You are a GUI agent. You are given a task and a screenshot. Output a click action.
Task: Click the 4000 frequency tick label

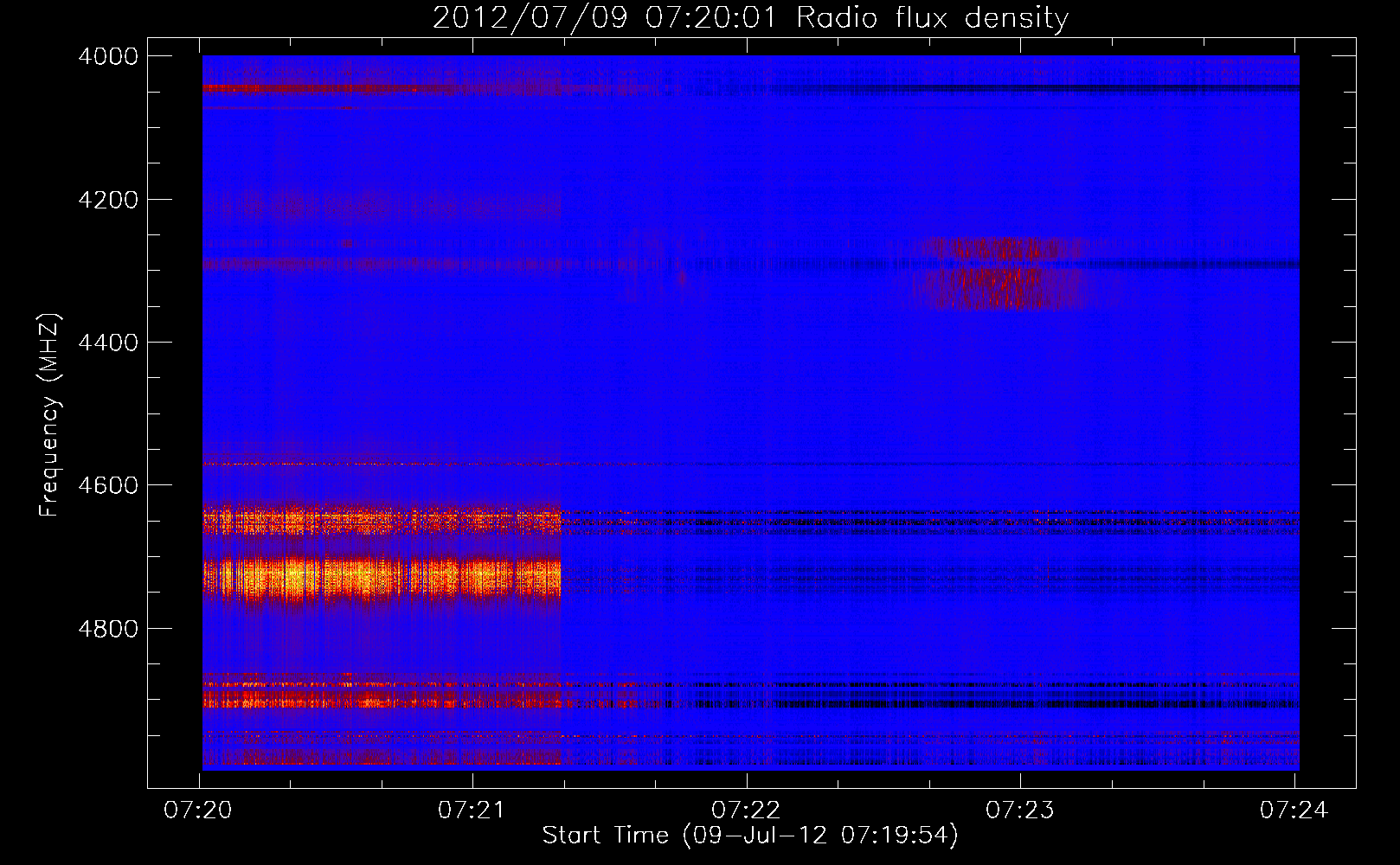[108, 56]
